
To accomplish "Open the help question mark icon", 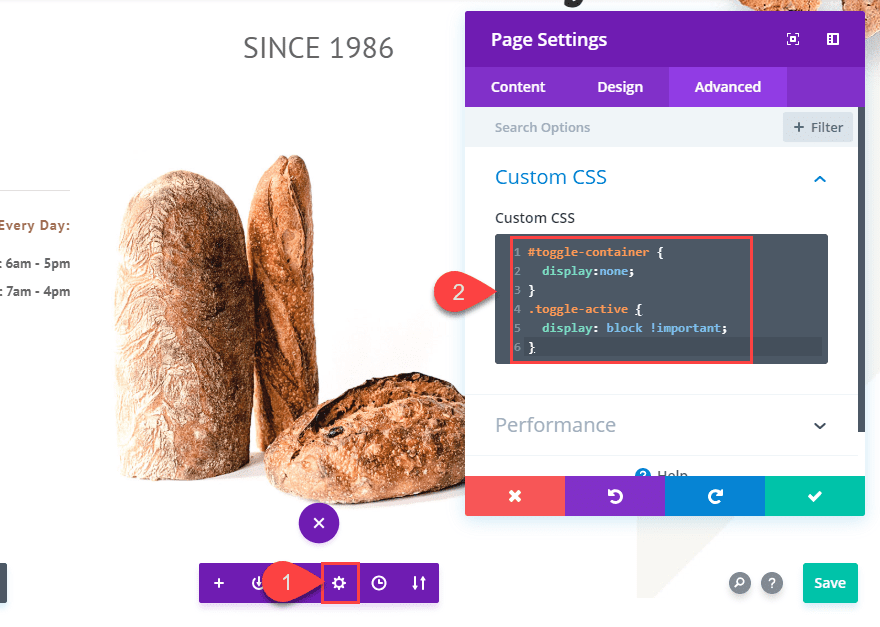I will coord(771,583).
